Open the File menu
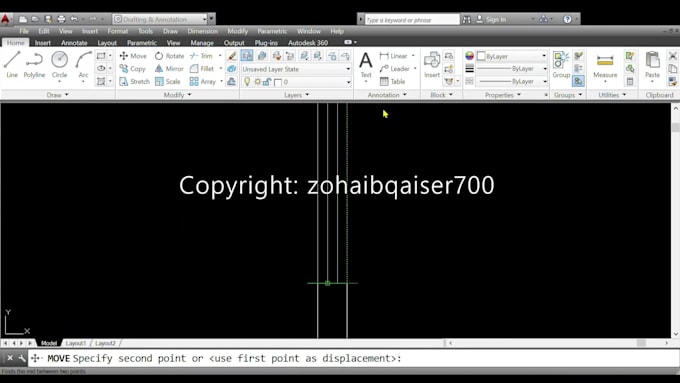The image size is (680, 383). [24, 31]
